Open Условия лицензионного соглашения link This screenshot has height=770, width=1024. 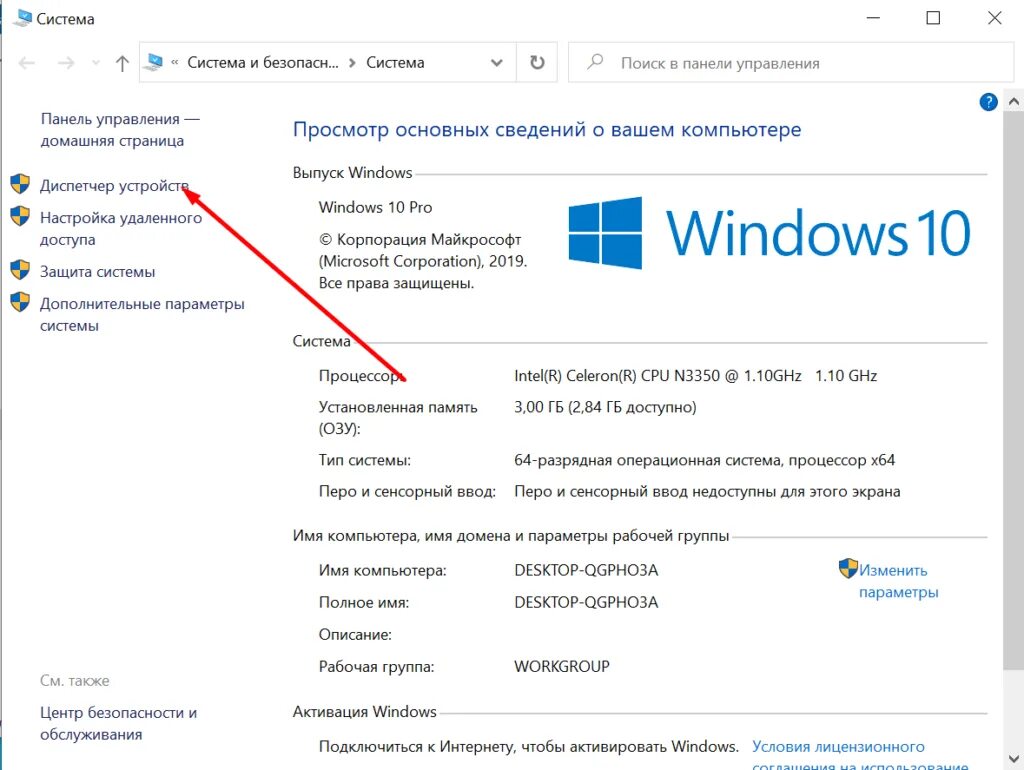point(860,756)
